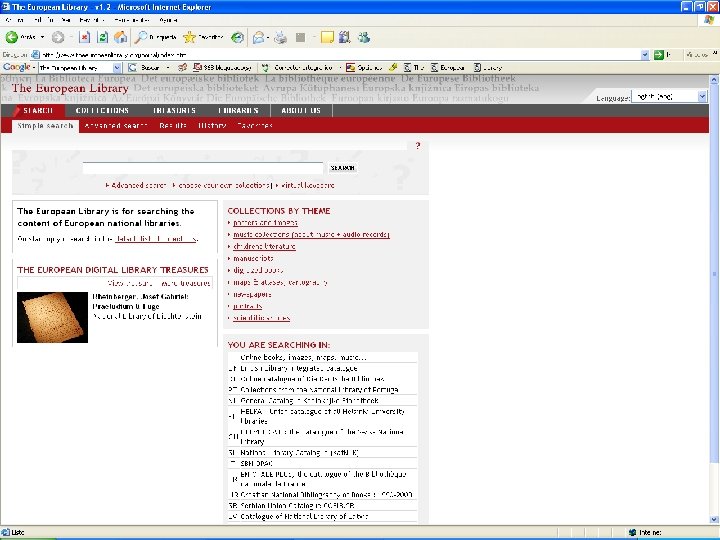Open the posters and images theme link
The width and height of the screenshot is (720, 540).
click(x=265, y=223)
